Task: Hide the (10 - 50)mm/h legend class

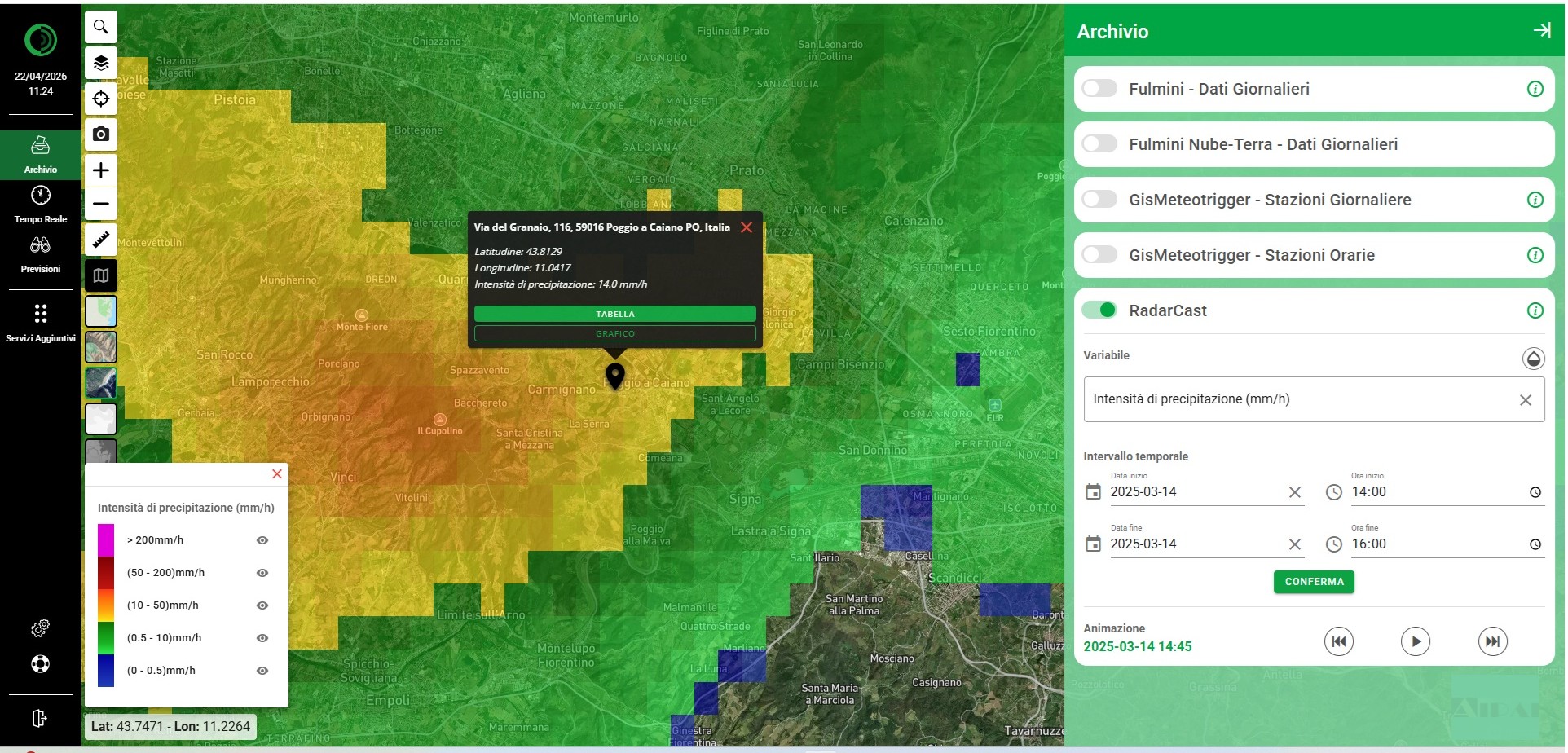Action: coord(262,605)
